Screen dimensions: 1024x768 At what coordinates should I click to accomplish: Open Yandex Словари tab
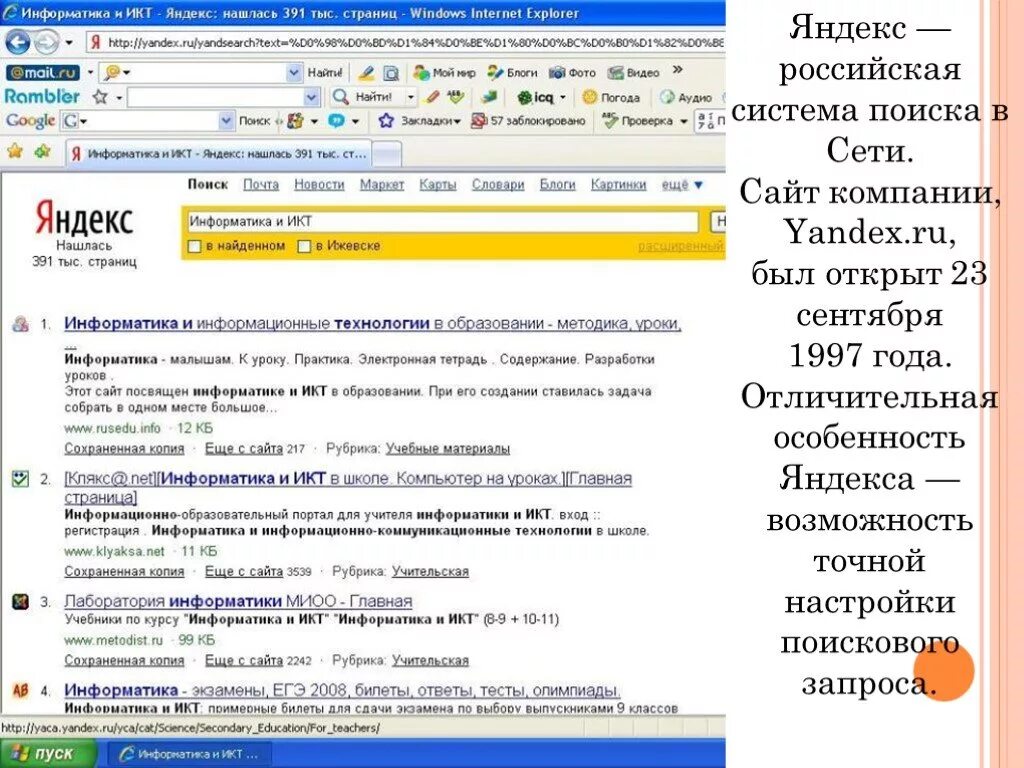point(498,185)
